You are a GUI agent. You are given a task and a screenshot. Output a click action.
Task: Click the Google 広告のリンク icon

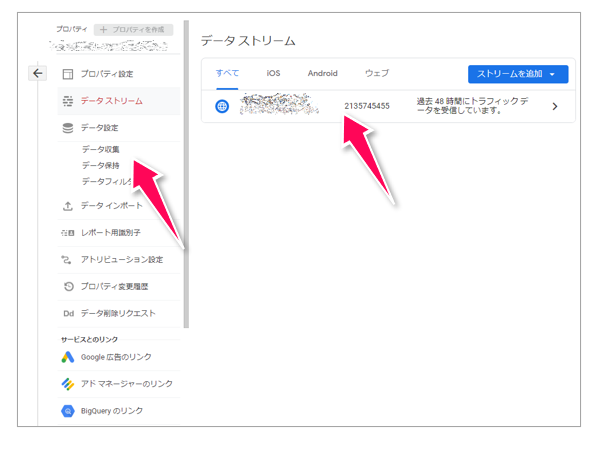pos(68,357)
